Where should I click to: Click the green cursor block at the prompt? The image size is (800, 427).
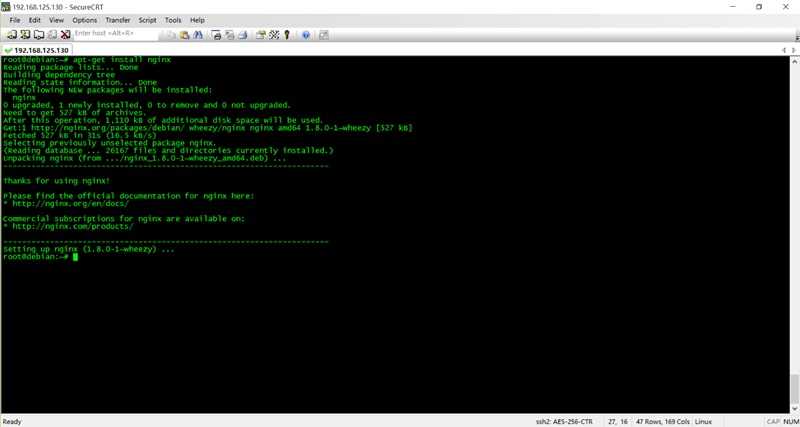click(x=76, y=257)
